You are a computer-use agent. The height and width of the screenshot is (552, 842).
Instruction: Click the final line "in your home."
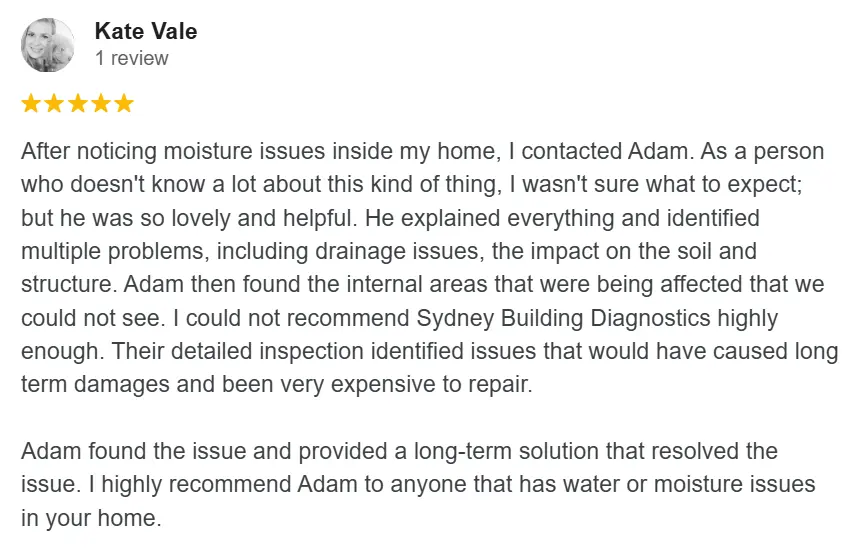90,518
